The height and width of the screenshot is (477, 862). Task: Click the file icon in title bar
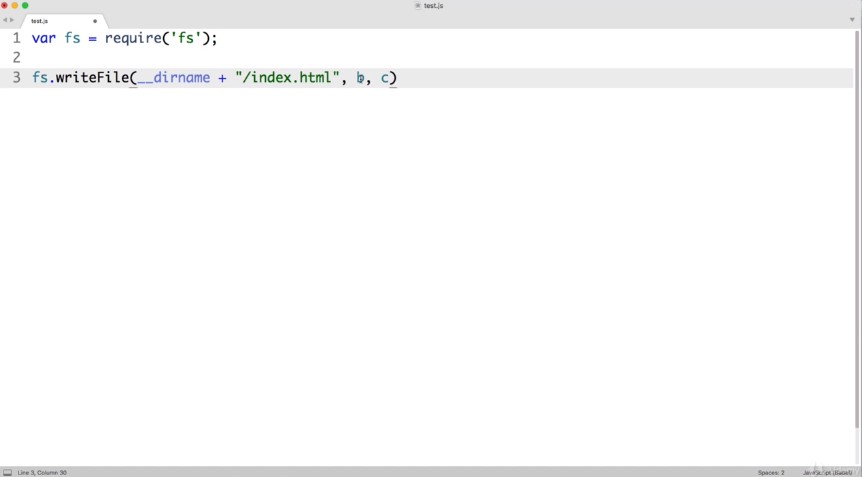(x=418, y=6)
